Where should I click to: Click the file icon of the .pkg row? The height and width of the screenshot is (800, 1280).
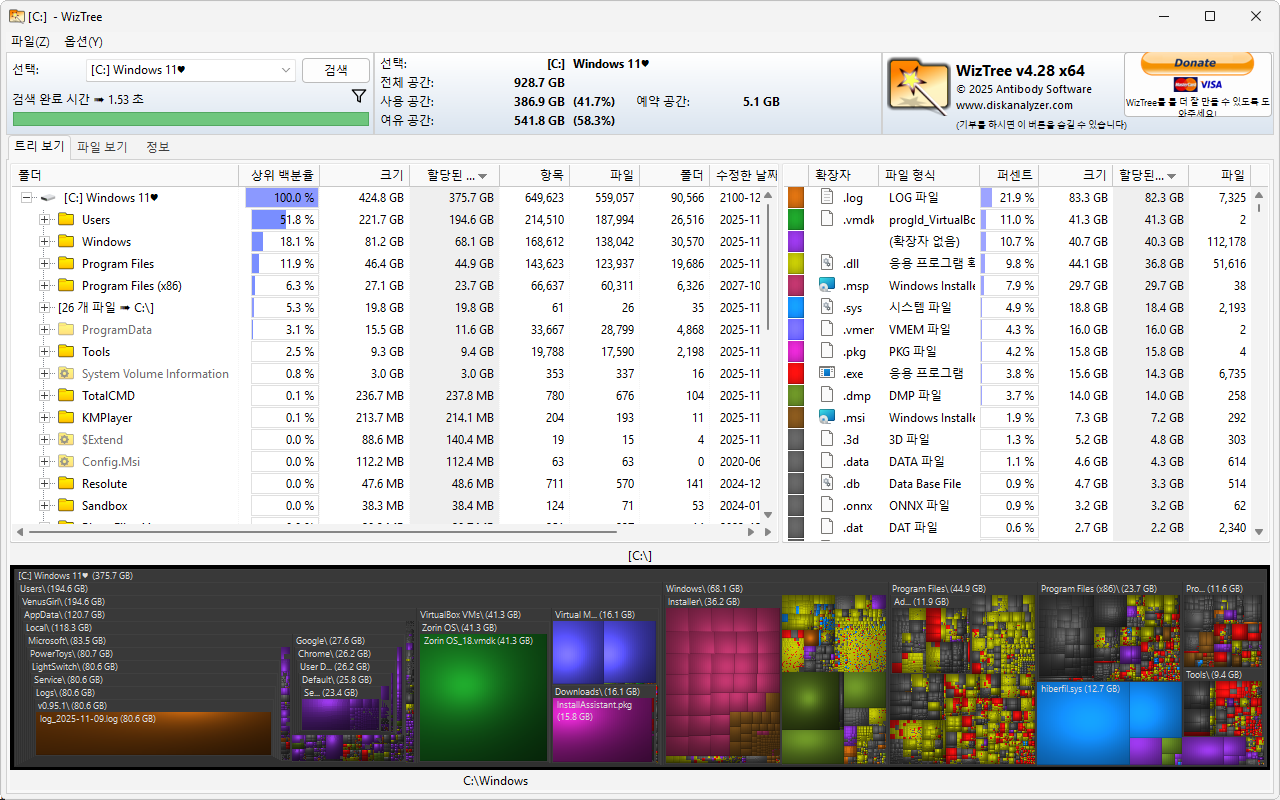[x=827, y=352]
